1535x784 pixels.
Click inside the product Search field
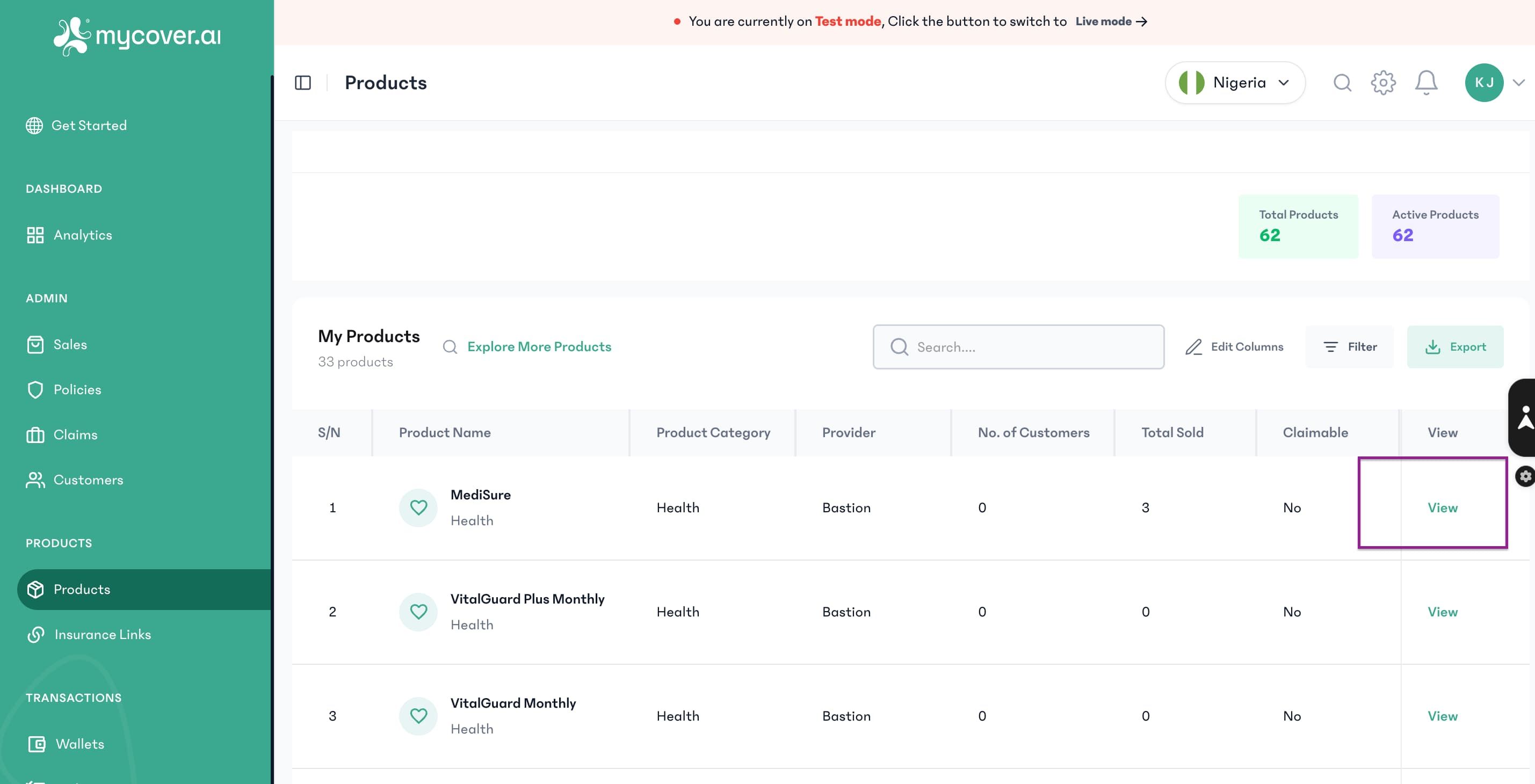click(1018, 347)
